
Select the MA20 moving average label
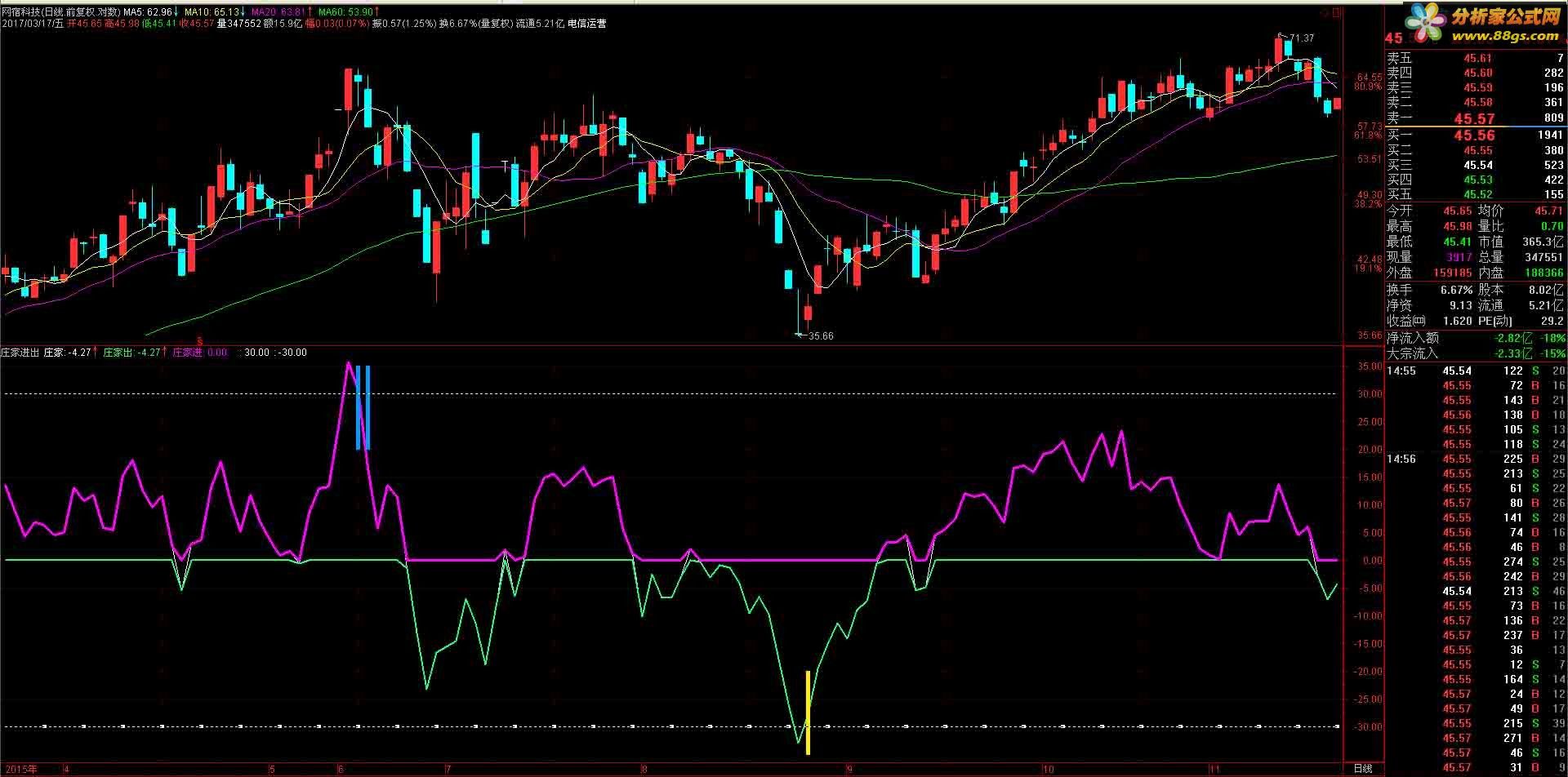click(x=282, y=12)
